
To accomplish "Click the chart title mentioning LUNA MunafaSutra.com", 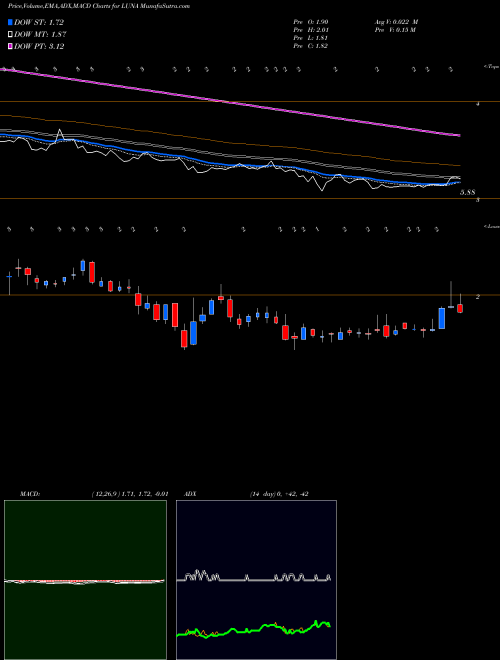I will (98, 6).
